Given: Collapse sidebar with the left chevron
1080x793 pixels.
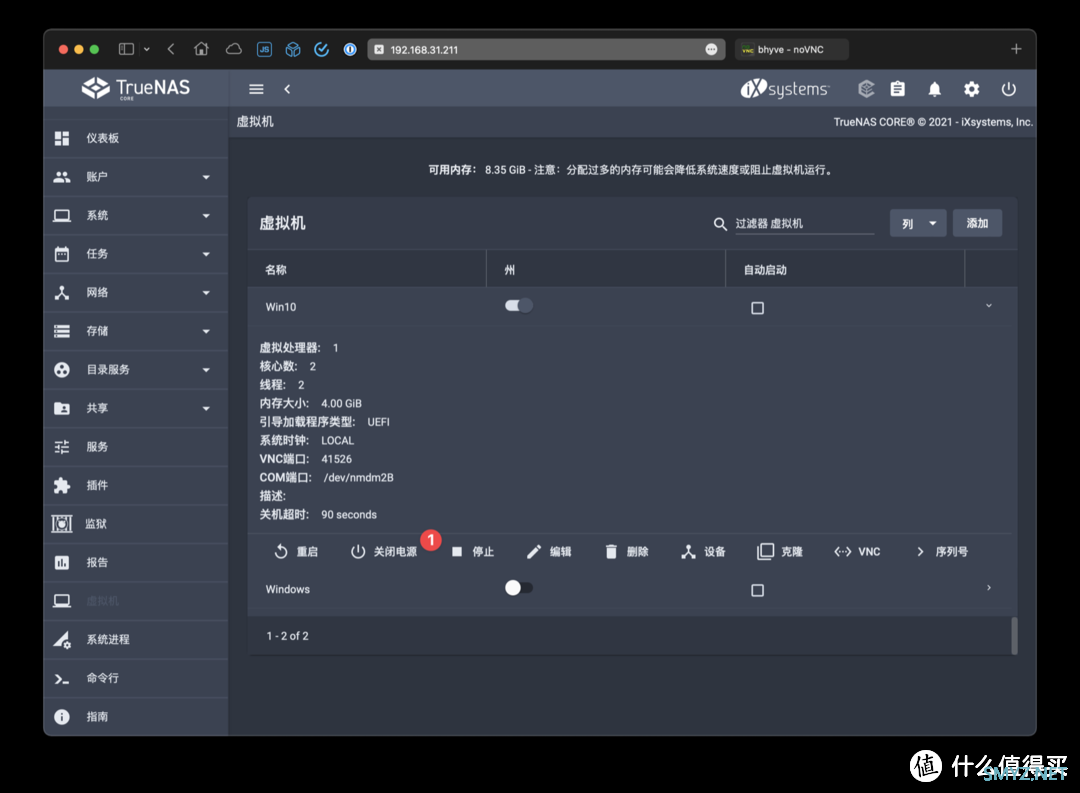Looking at the screenshot, I should [x=287, y=89].
